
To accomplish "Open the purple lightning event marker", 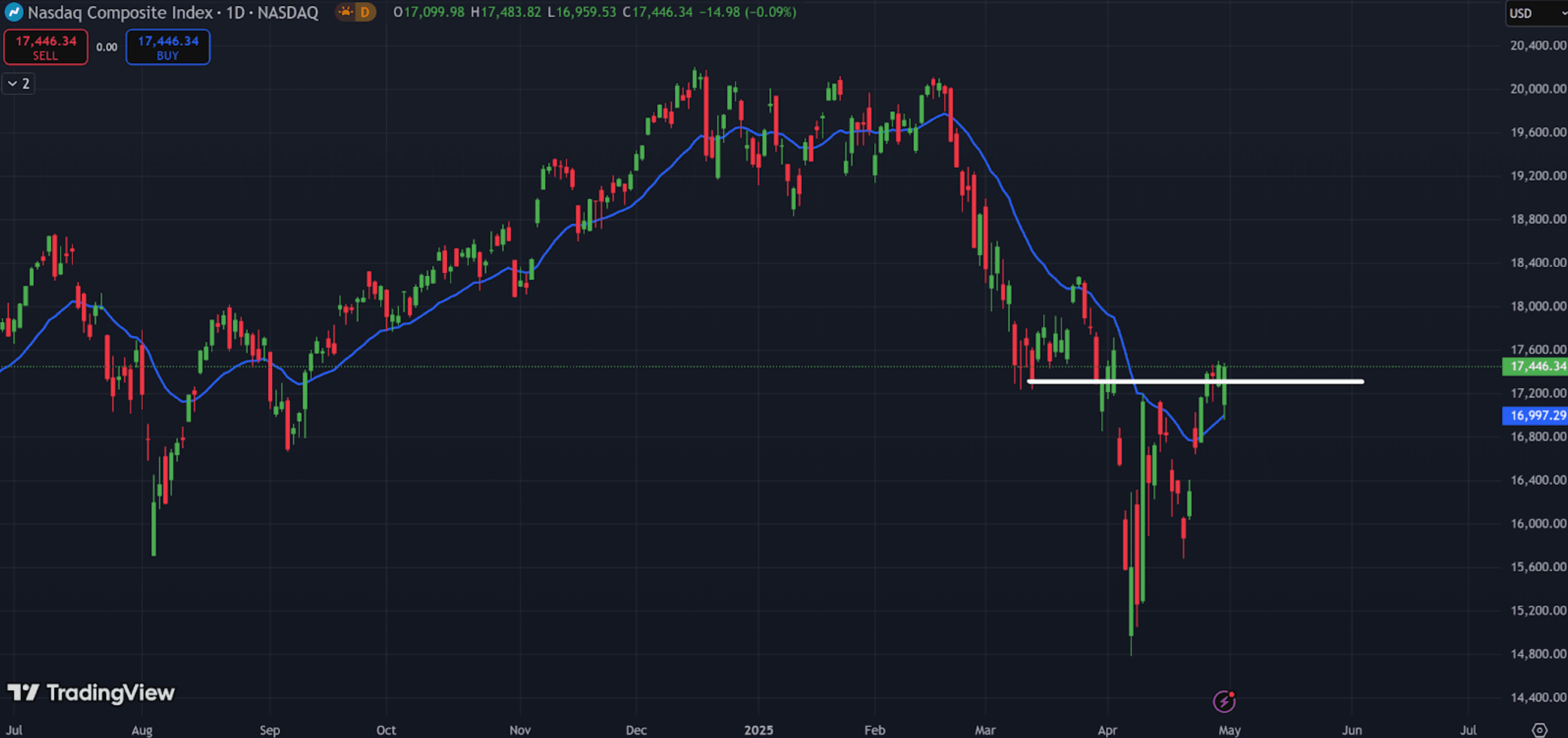I will [1223, 702].
